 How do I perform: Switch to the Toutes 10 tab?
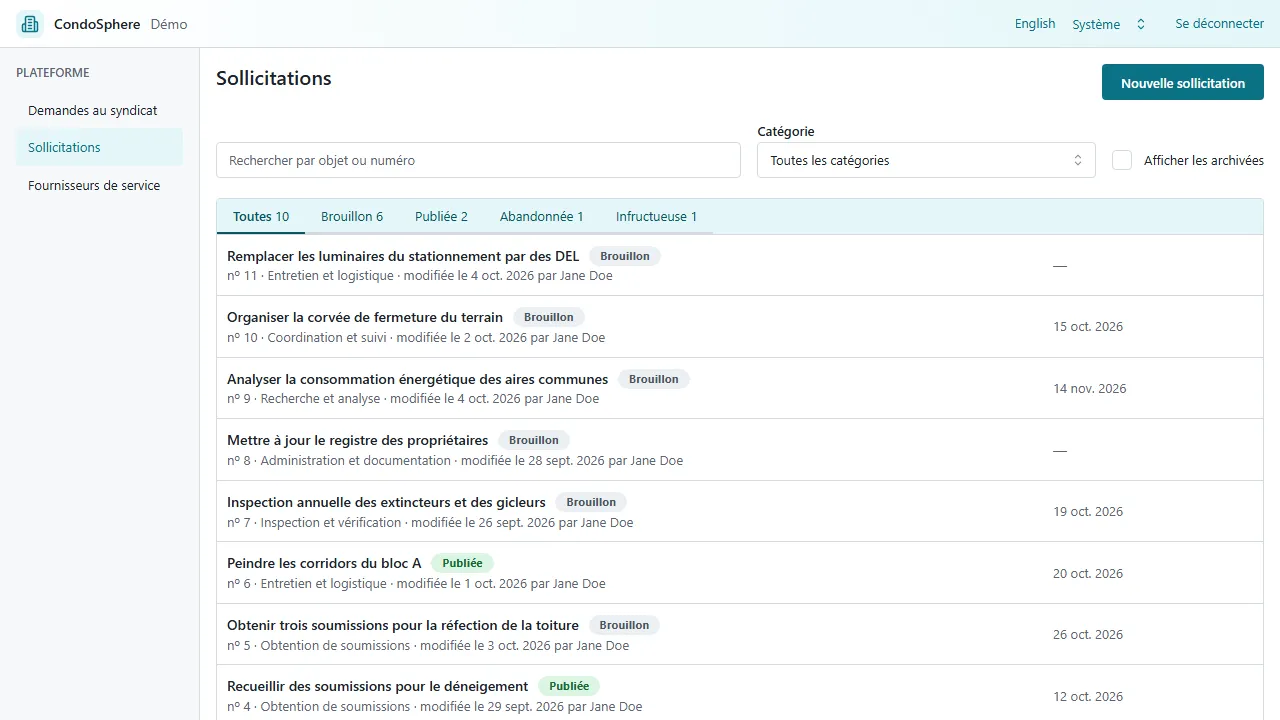click(261, 216)
